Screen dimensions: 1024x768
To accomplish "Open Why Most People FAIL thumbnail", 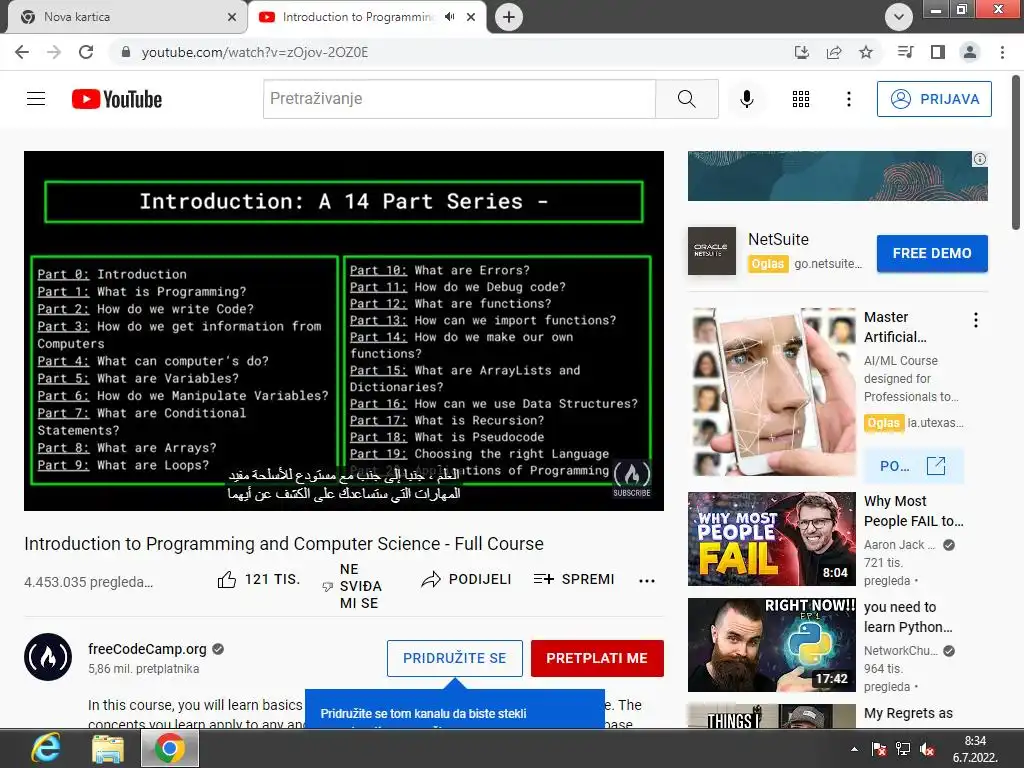I will [x=771, y=539].
